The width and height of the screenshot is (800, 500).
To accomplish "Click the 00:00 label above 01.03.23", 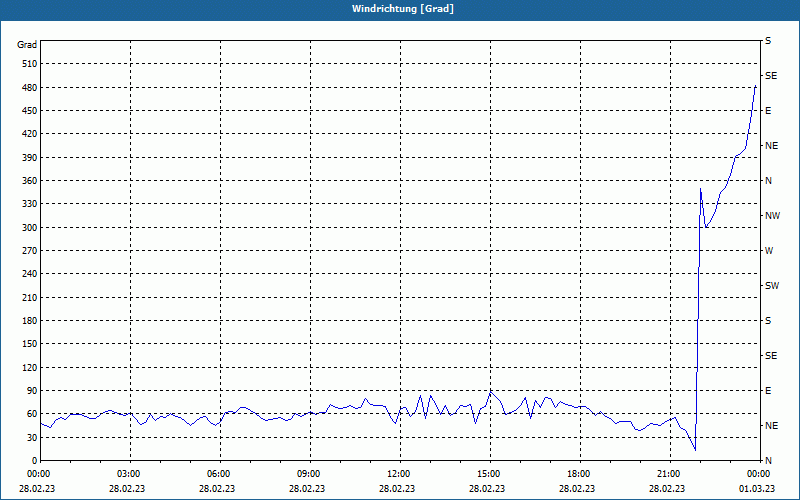I will tap(760, 474).
